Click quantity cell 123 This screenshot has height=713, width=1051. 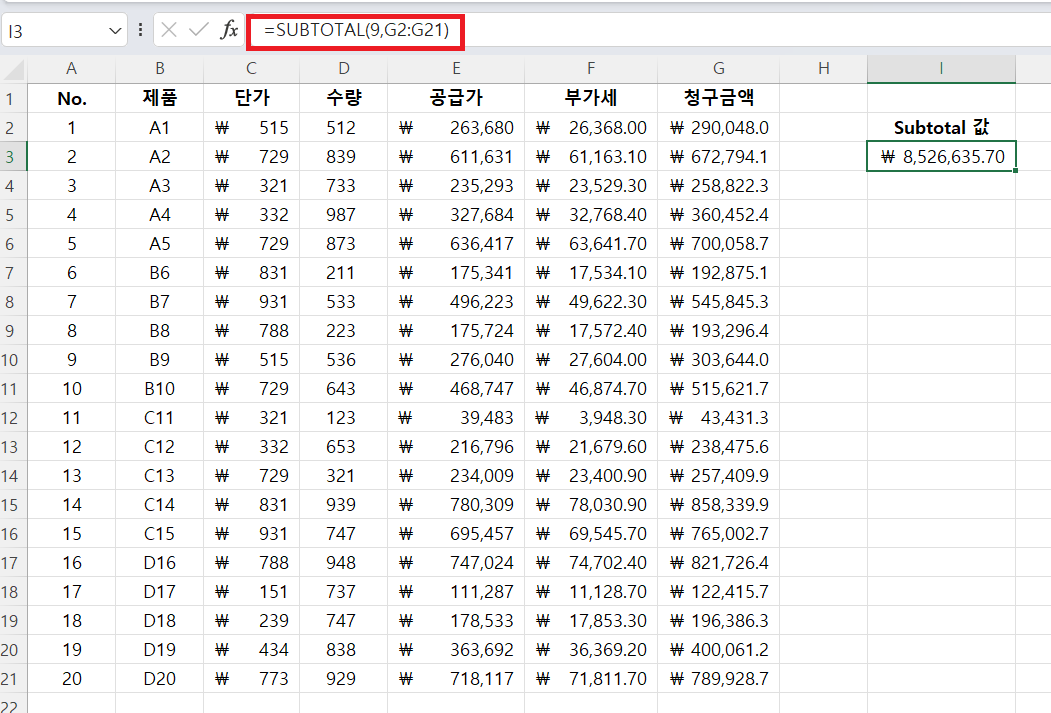pos(343,417)
